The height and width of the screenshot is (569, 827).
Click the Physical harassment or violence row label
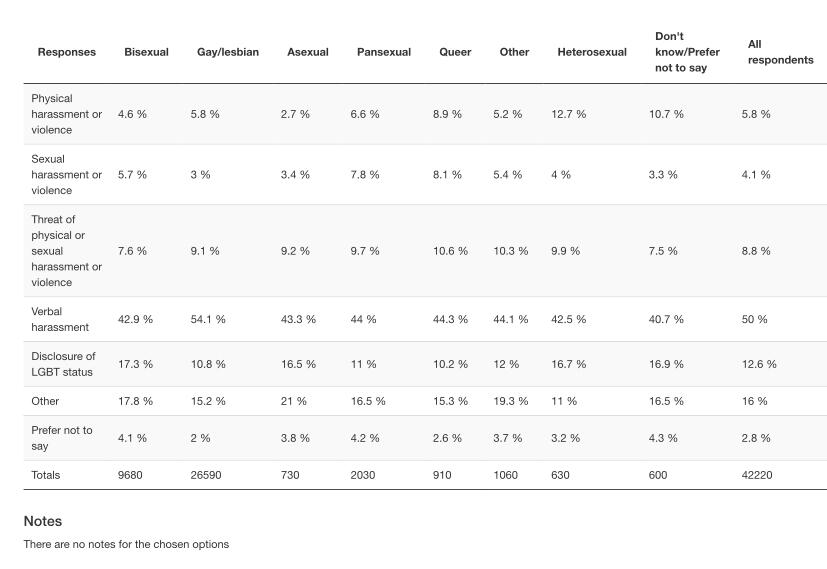tap(66, 114)
